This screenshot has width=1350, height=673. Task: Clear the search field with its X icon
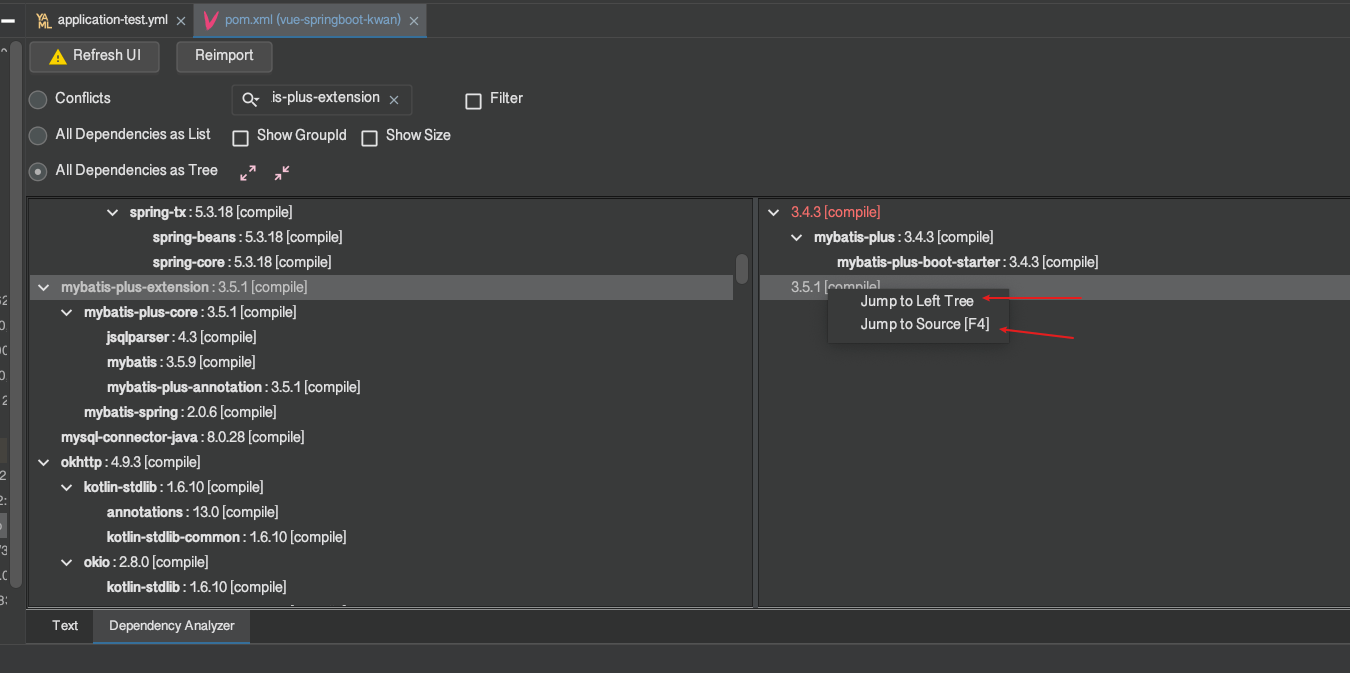click(x=394, y=100)
